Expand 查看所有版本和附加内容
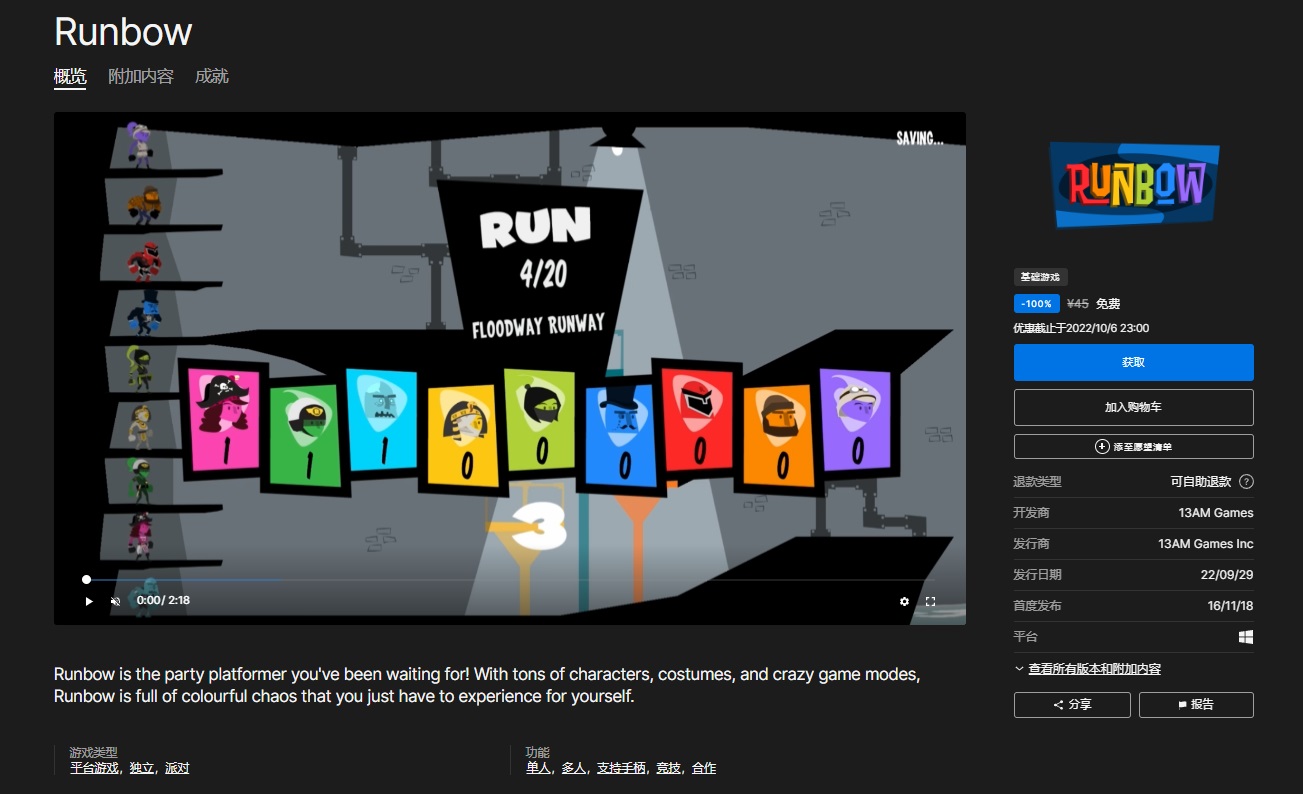The width and height of the screenshot is (1303, 794). (1094, 669)
